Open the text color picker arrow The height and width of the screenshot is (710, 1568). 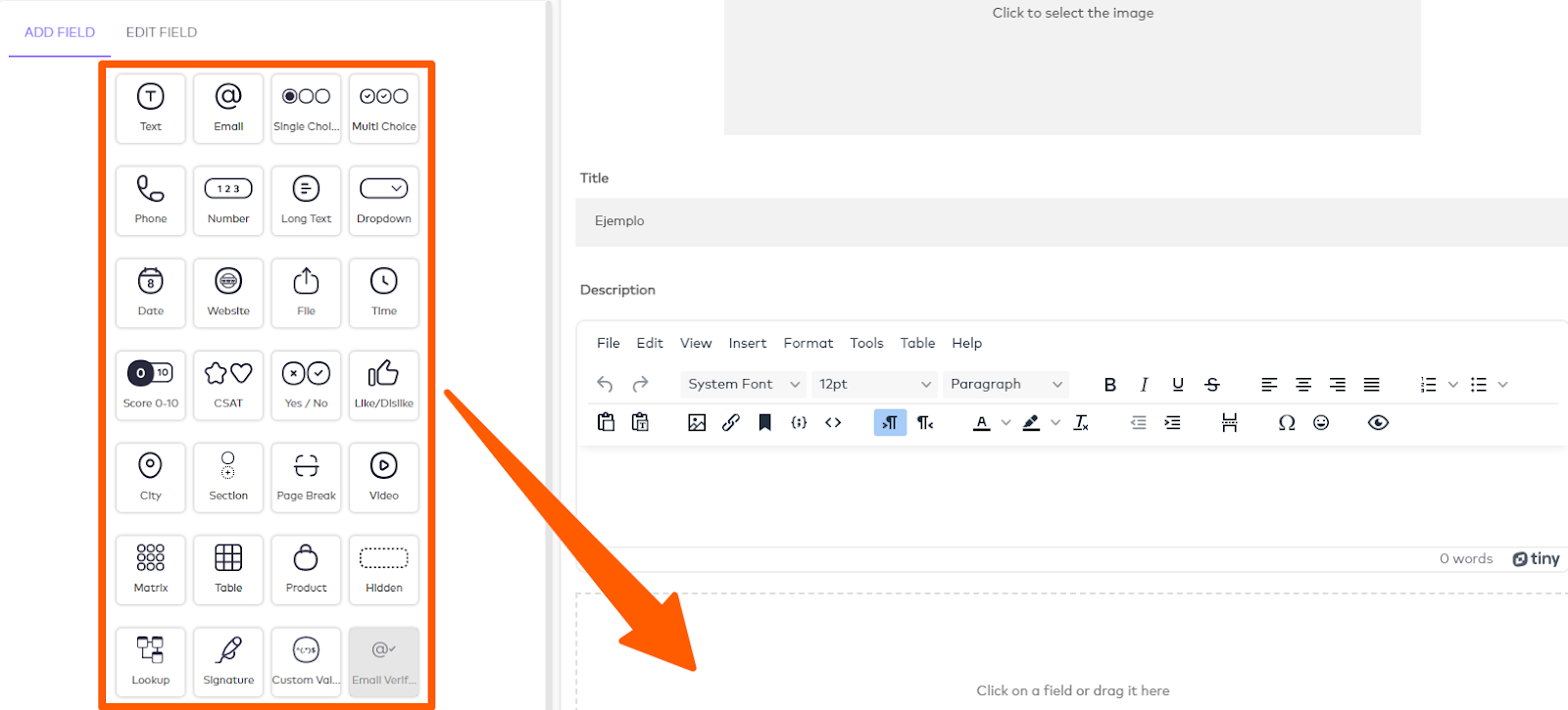(x=1005, y=423)
